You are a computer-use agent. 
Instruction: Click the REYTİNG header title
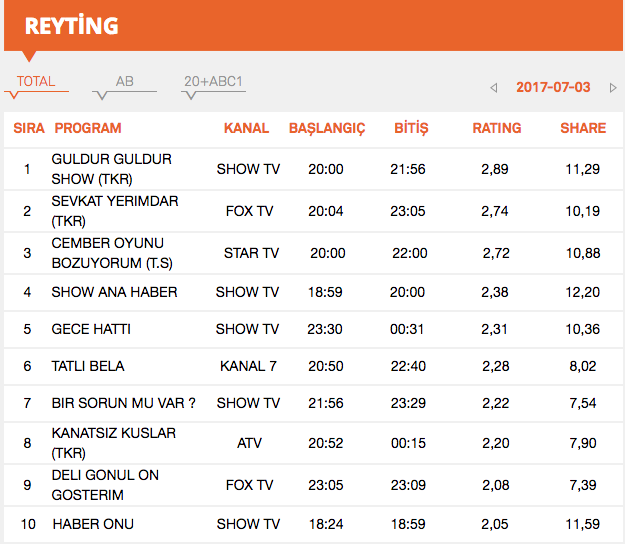point(71,26)
